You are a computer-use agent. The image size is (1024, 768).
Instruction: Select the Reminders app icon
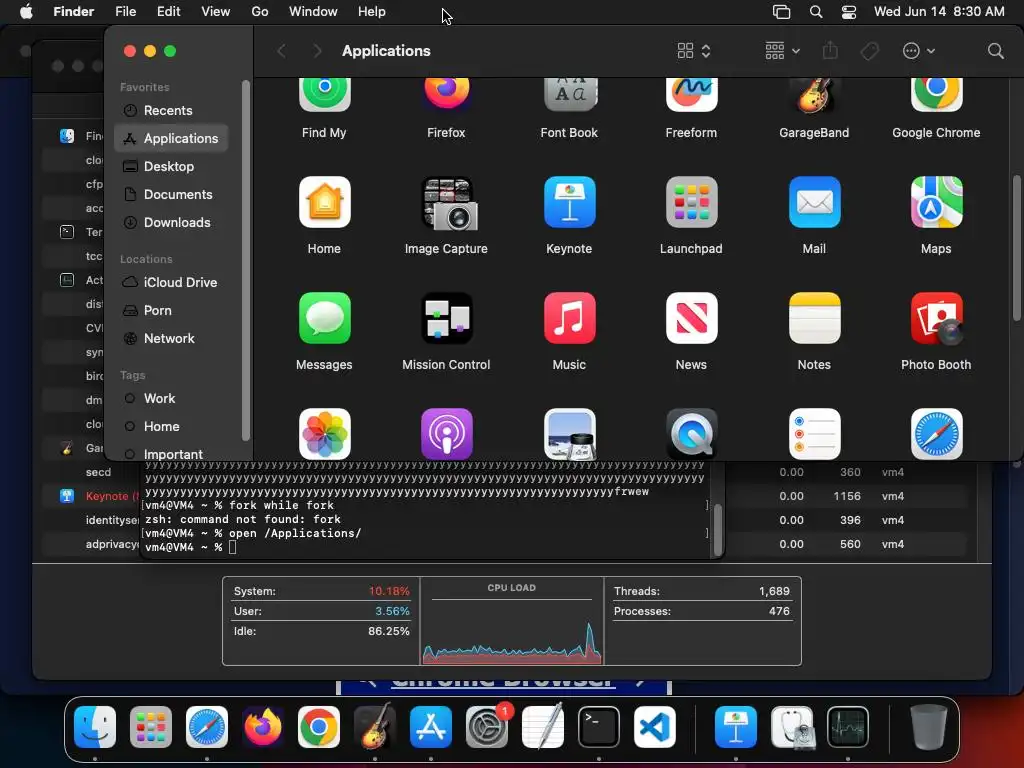814,434
